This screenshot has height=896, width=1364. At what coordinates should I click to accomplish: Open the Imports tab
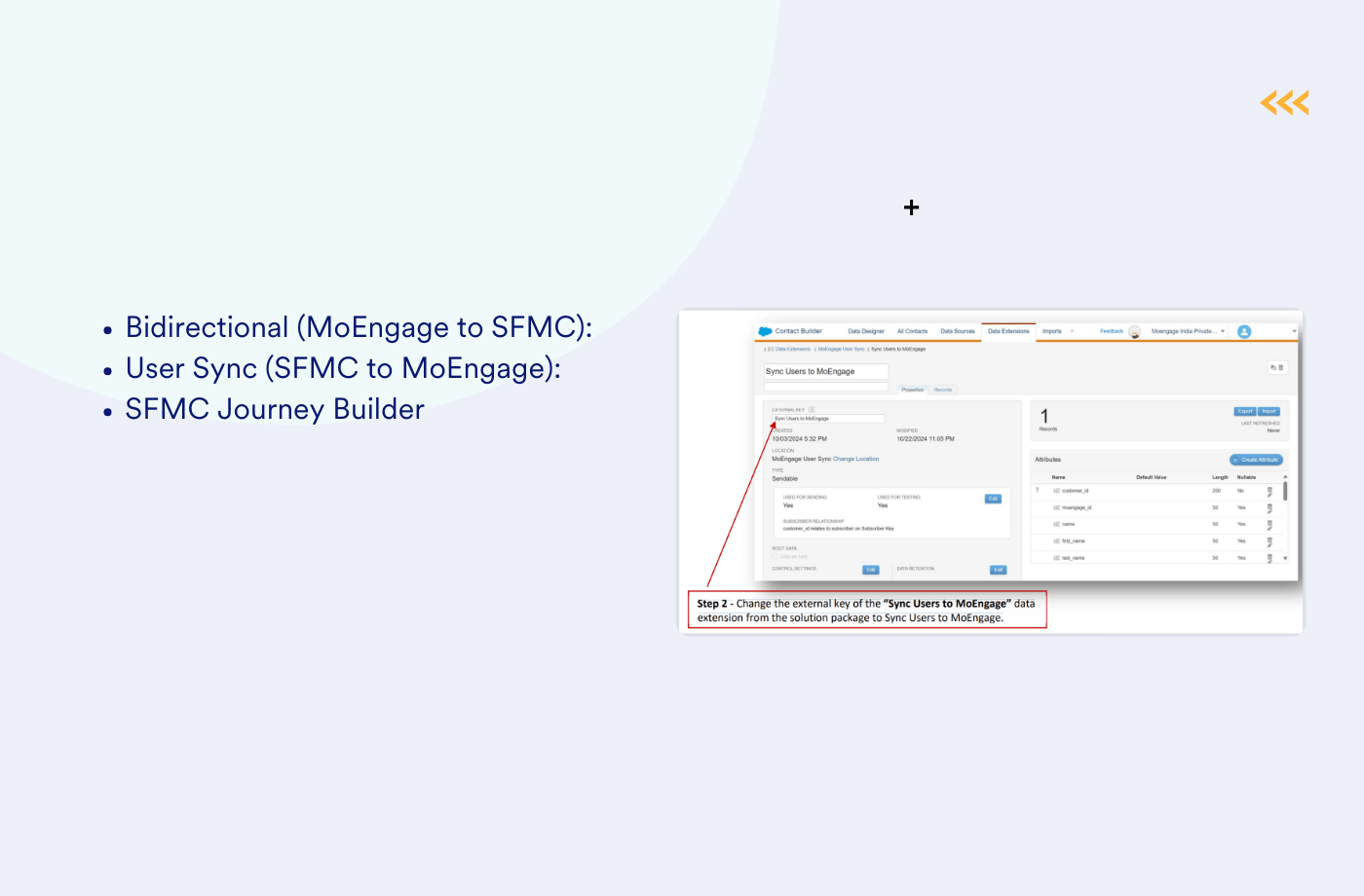tap(1052, 331)
